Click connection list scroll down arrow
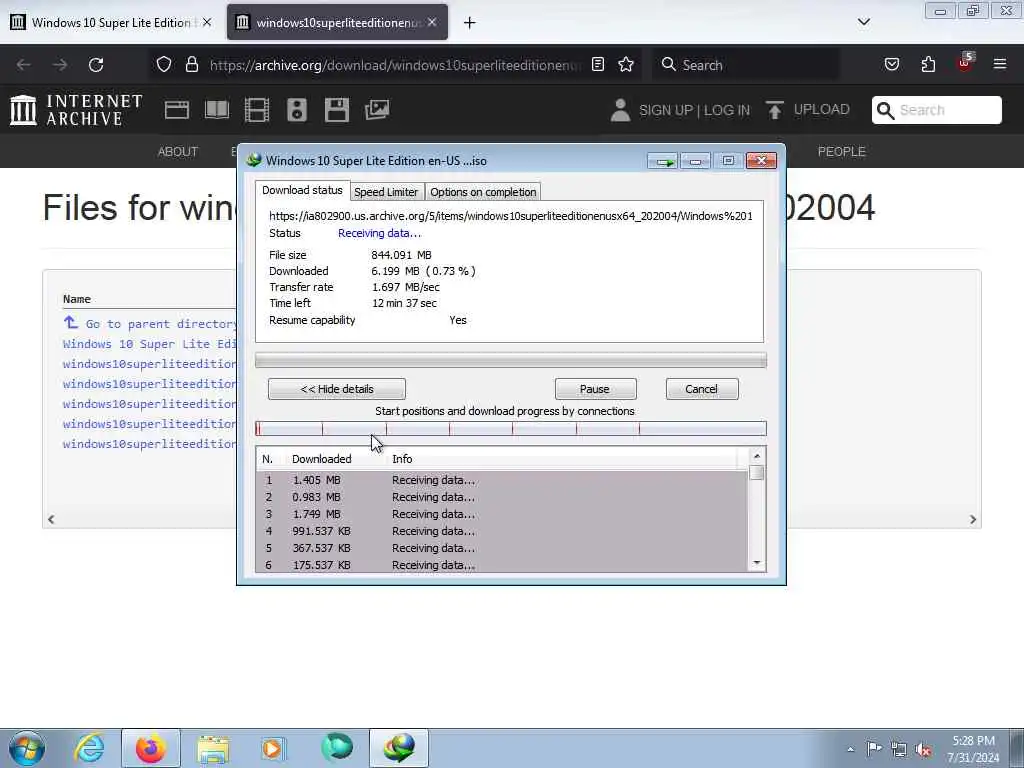 click(757, 563)
